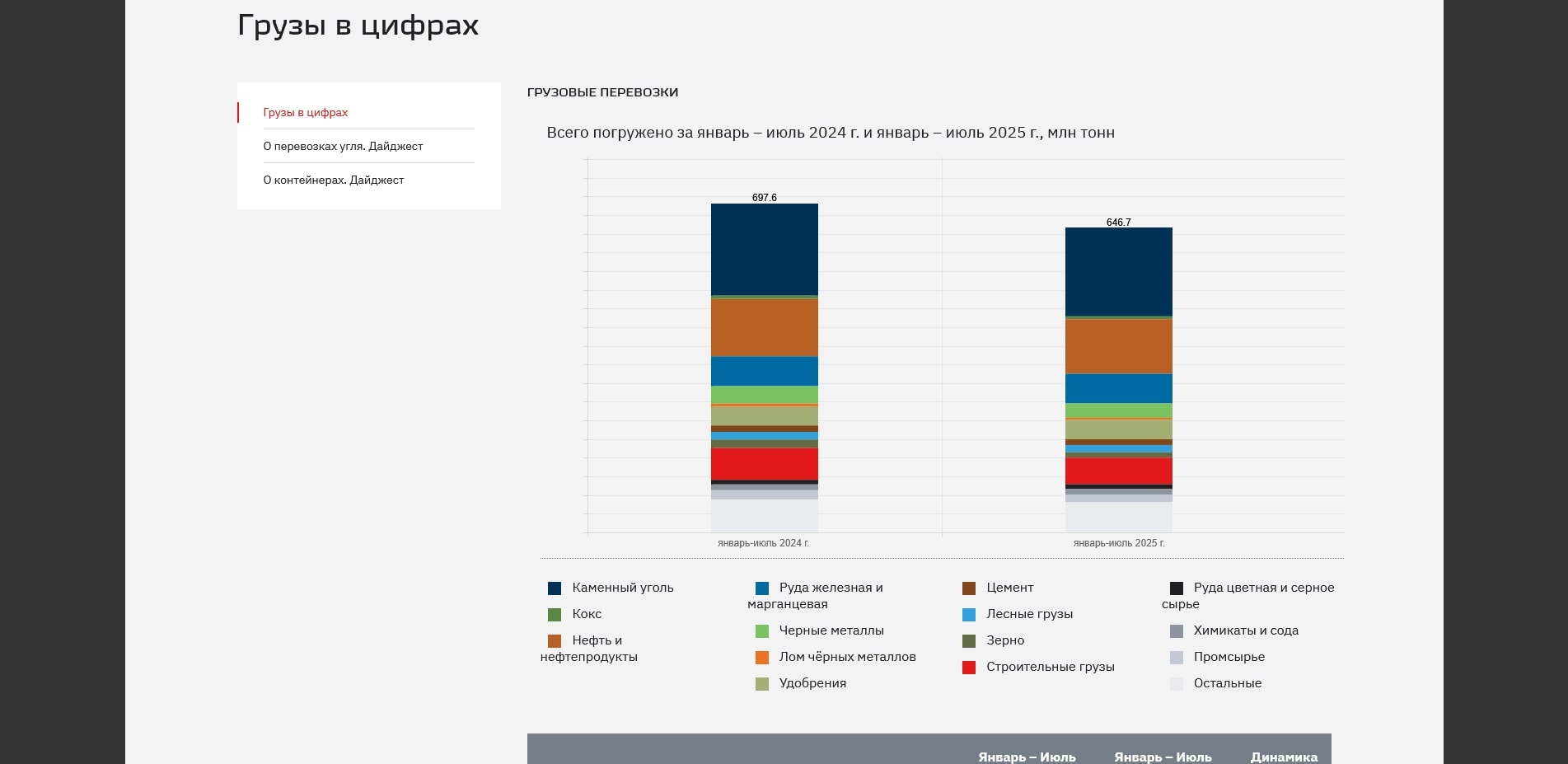Open О контейнерах. Дайджест link
The width and height of the screenshot is (1568, 764).
(x=334, y=180)
